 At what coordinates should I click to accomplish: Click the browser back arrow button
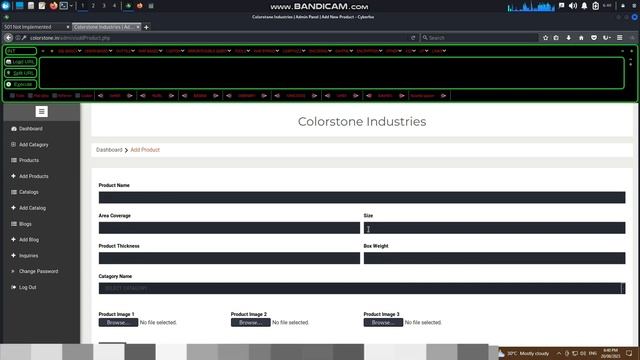pyautogui.click(x=8, y=38)
